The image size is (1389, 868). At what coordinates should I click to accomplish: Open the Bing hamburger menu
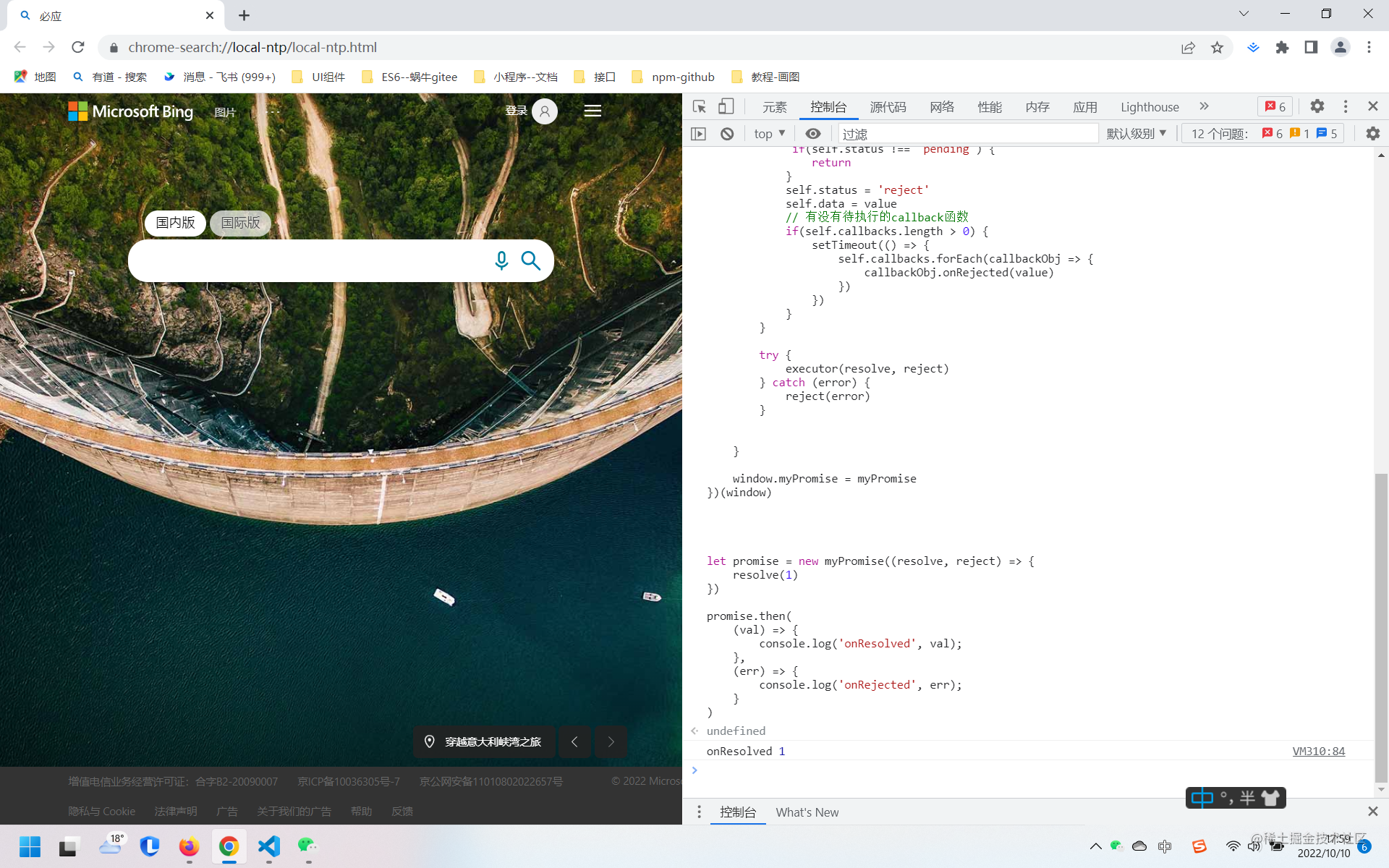pos(592,111)
